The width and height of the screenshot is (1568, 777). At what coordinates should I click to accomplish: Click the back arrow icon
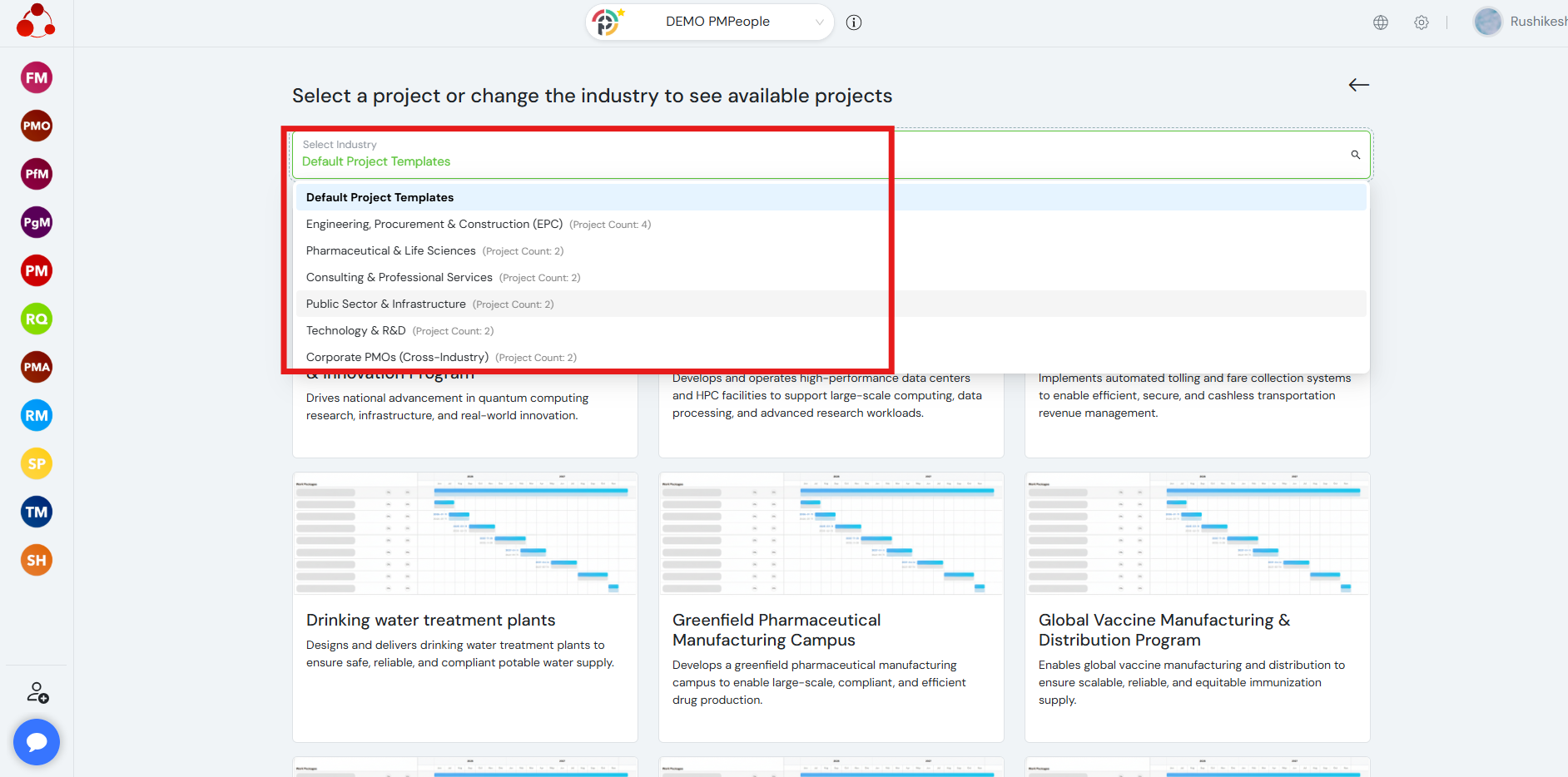click(x=1358, y=85)
